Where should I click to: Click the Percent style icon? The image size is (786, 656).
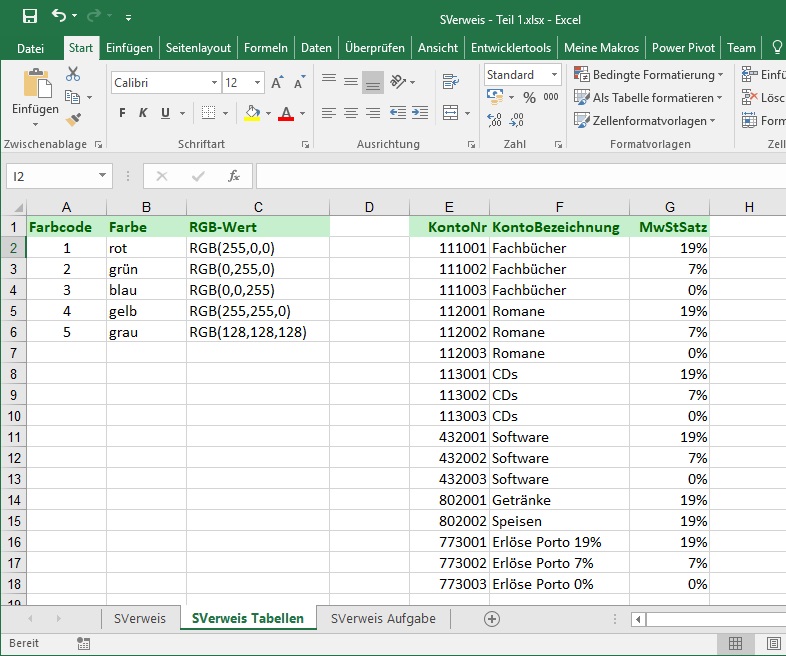pos(527,97)
